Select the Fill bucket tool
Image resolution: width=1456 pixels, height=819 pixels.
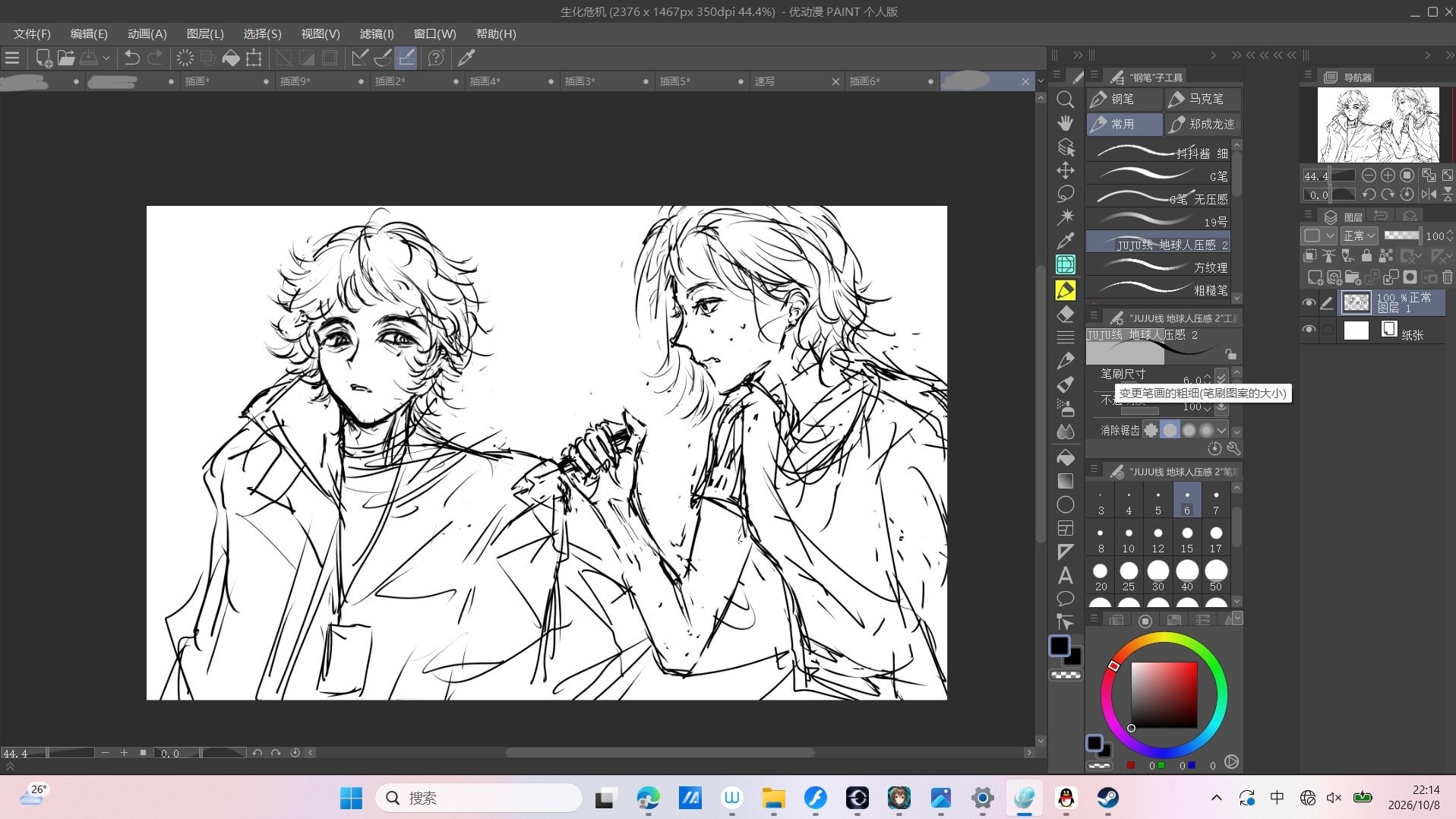tap(1065, 457)
